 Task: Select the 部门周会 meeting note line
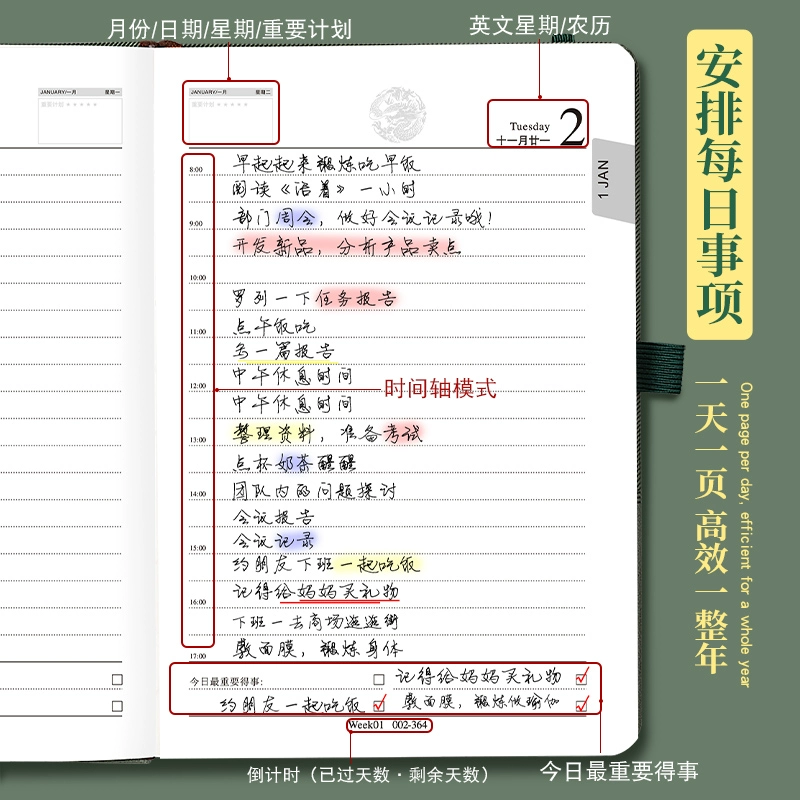(x=362, y=218)
